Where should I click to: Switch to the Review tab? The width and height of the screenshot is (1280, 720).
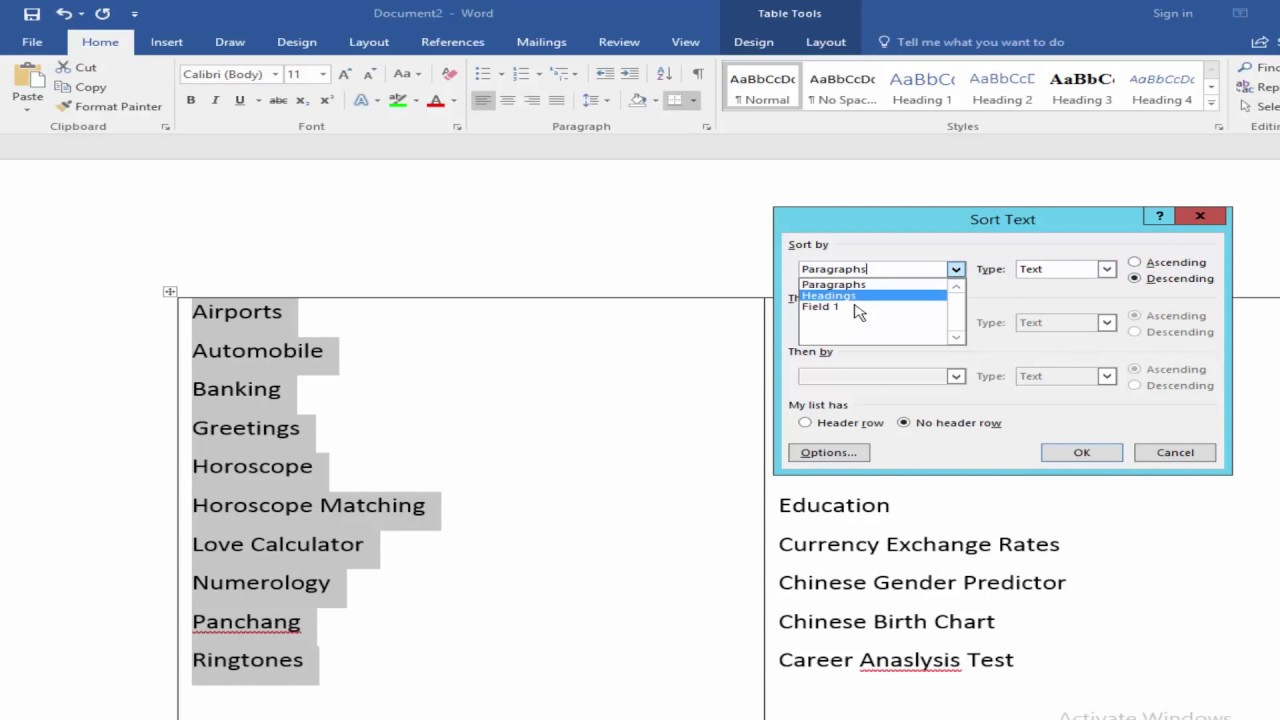coord(619,42)
